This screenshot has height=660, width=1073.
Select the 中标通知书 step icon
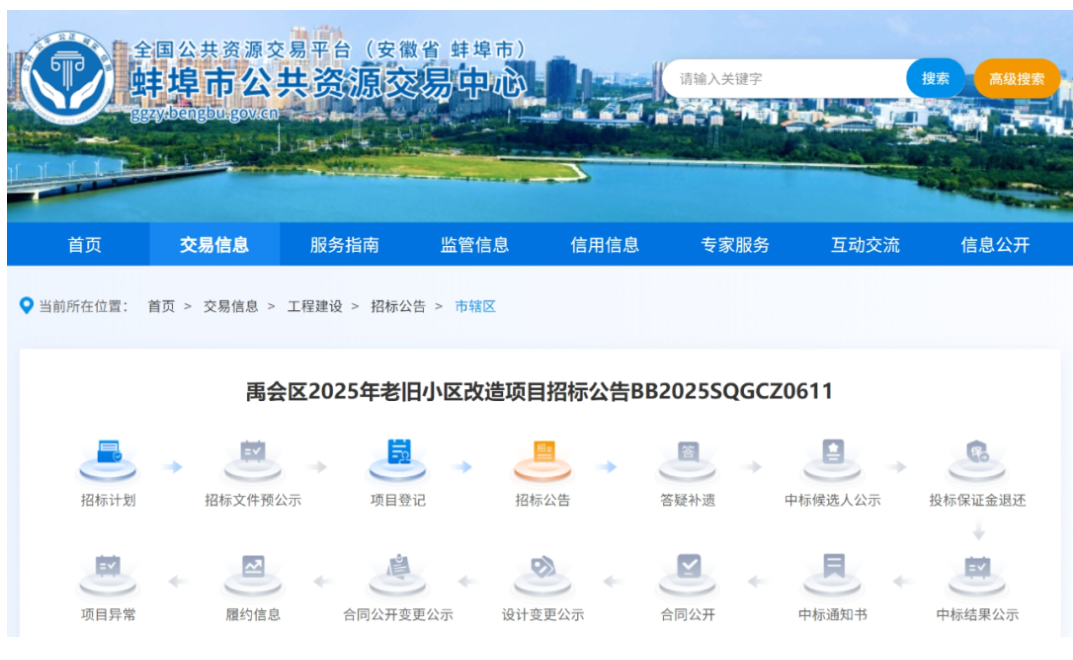click(x=832, y=574)
